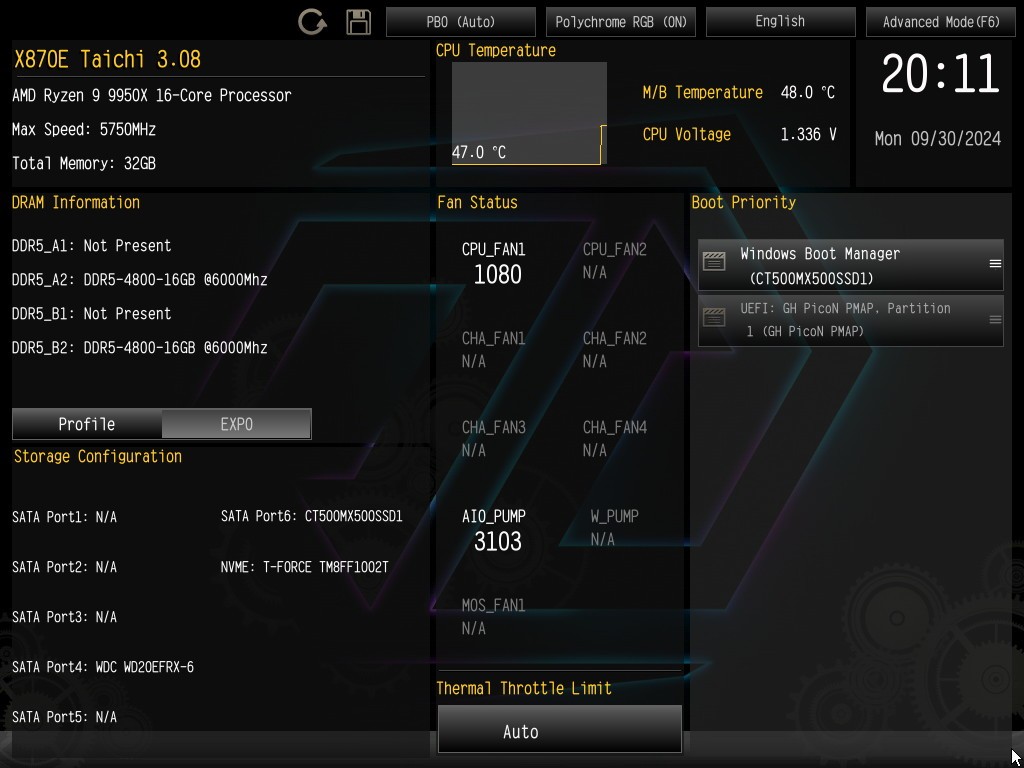Screen dimensions: 1024x768
Task: Enable the EXPO memory profile
Action: [x=236, y=424]
